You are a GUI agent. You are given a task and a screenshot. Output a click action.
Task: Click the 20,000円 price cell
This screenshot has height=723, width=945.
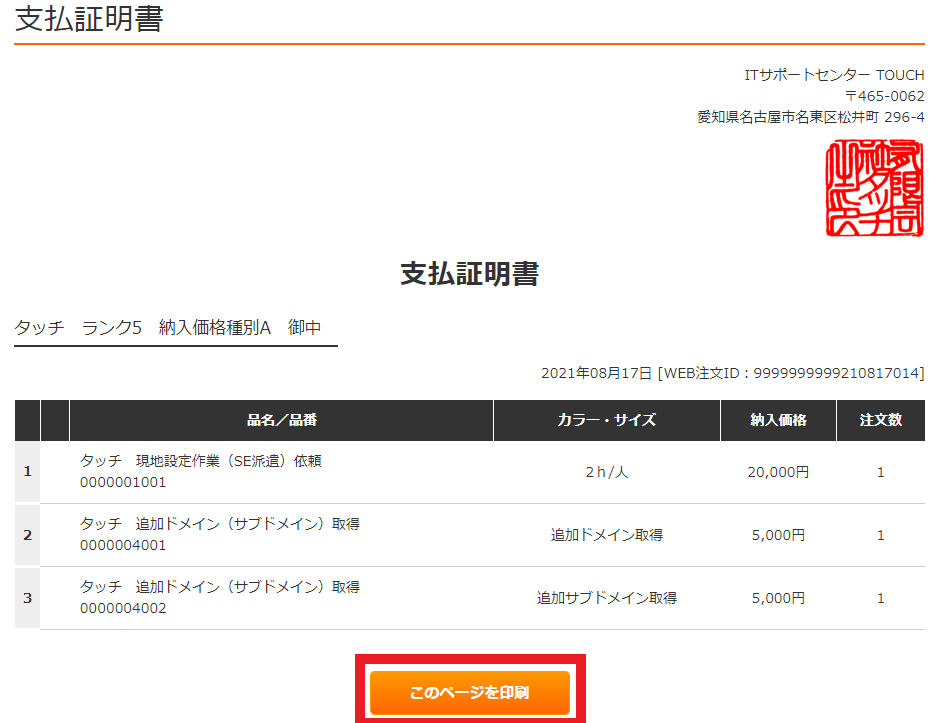click(x=778, y=472)
